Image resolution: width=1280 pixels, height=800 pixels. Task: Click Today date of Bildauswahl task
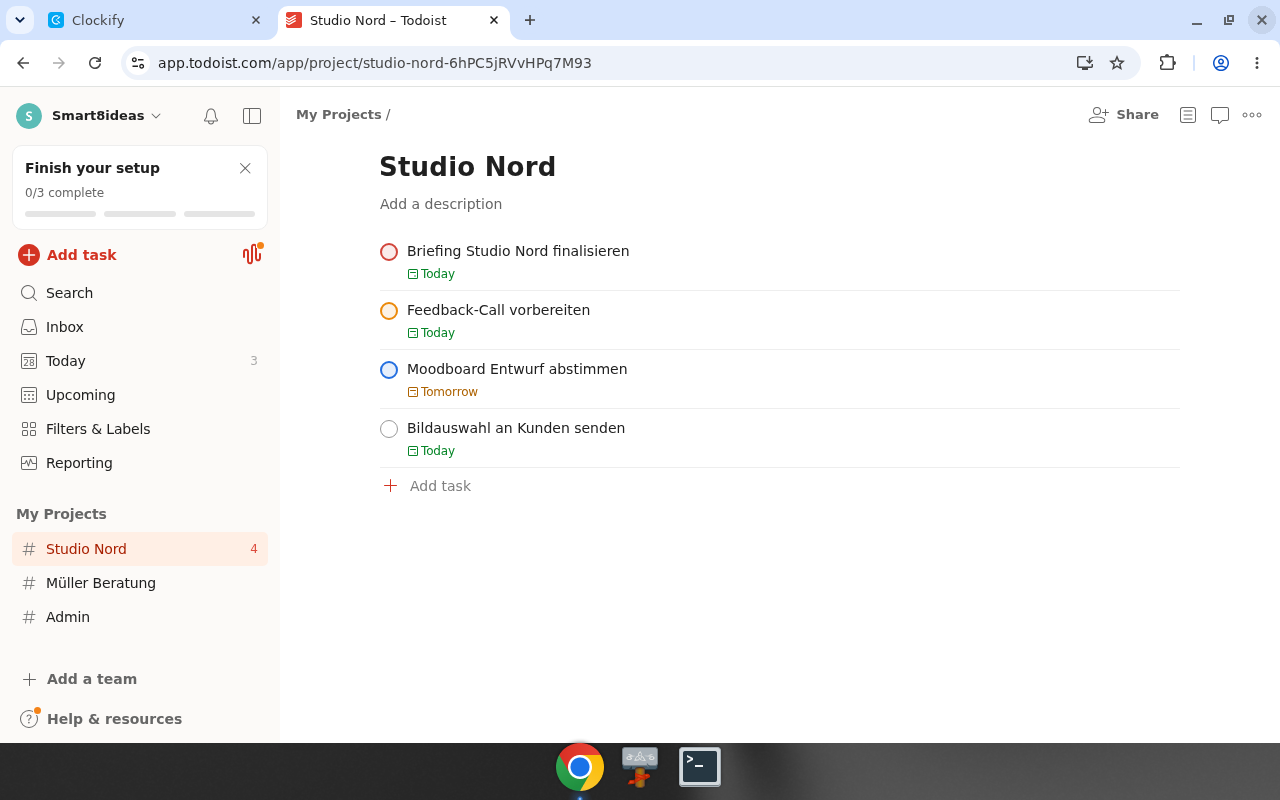(431, 451)
